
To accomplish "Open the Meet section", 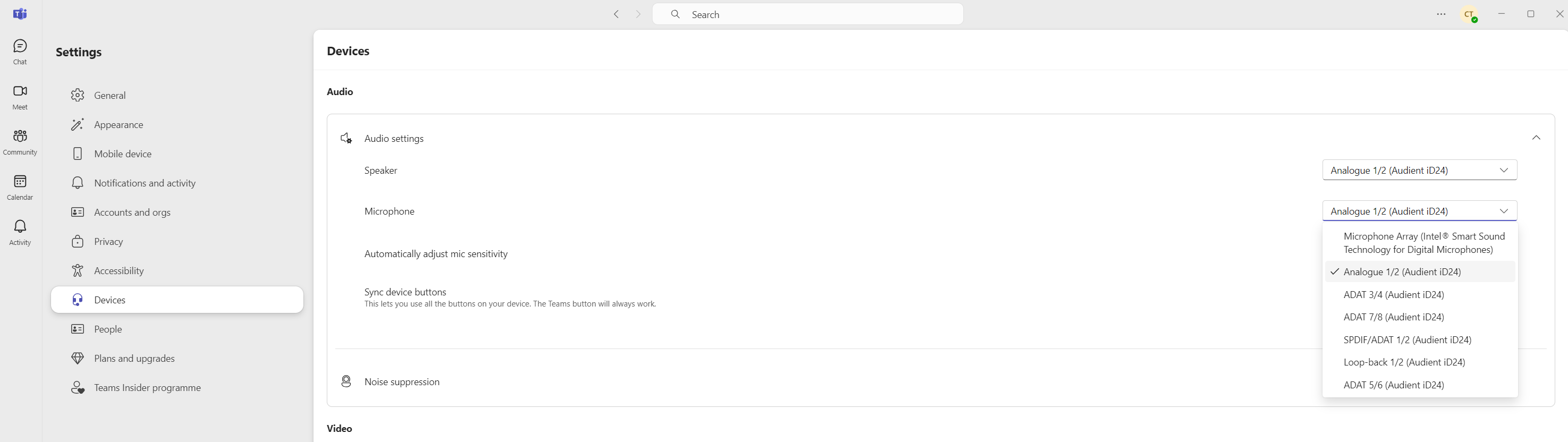I will (x=20, y=97).
